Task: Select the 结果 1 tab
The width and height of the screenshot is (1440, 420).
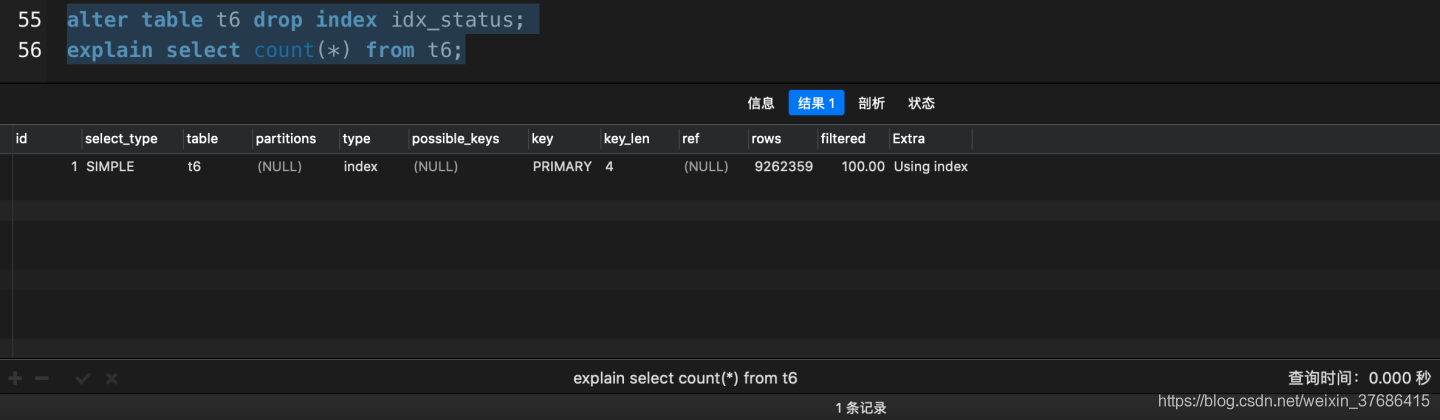Action: 816,103
